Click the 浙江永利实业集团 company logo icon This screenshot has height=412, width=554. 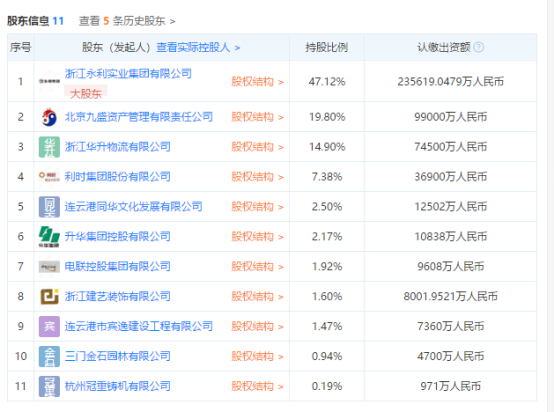pyautogui.click(x=49, y=81)
